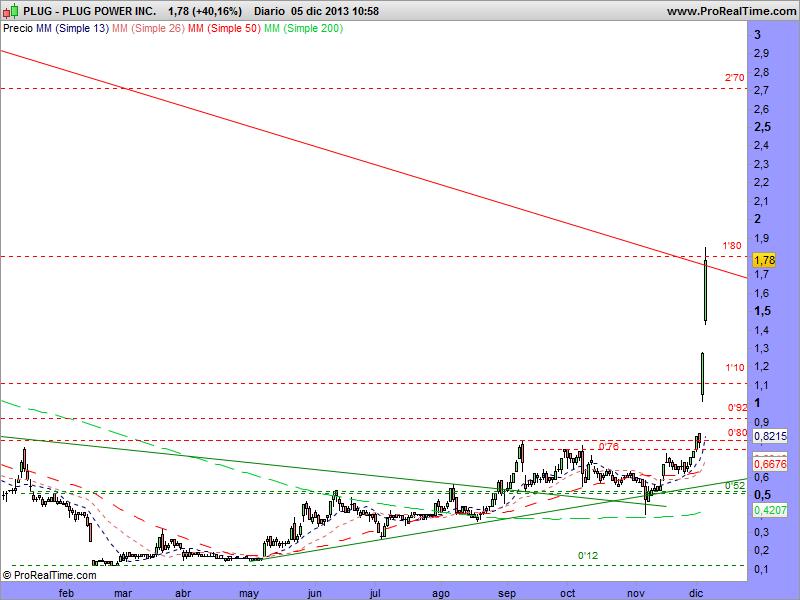Click the 1,78 (+40,16%) price change text
Viewport: 800px width, 600px height.
pyautogui.click(x=205, y=11)
